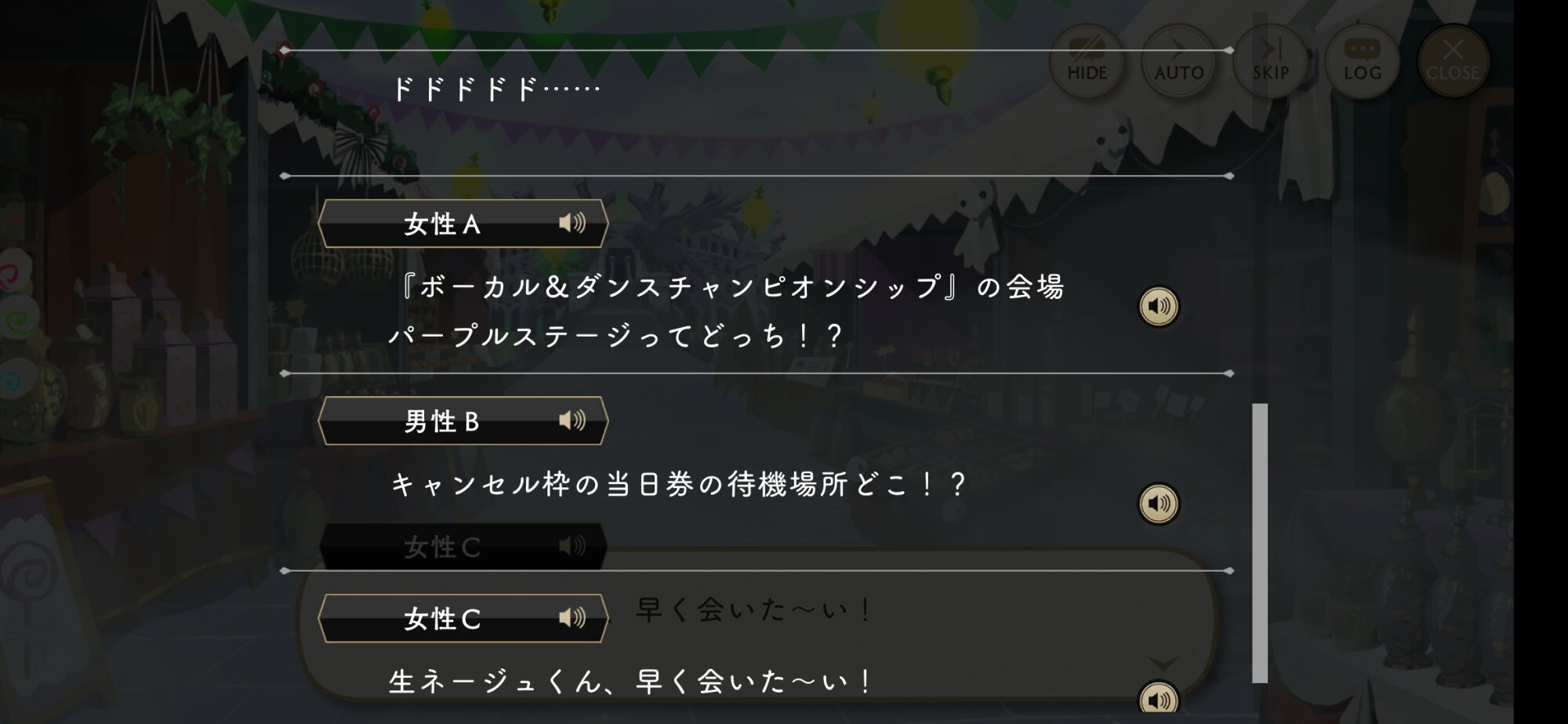Click the log scrollbar thumb
This screenshot has height=724, width=1568.
[x=1260, y=543]
